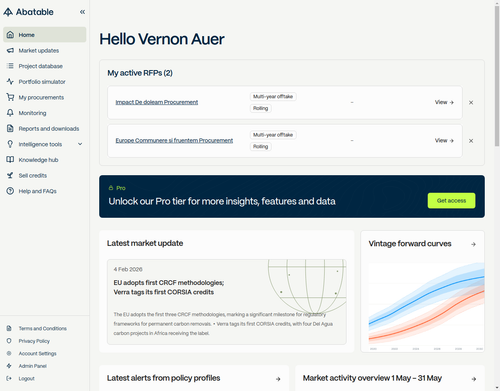The width and height of the screenshot is (500, 391).
Task: Dismiss the Impact De doleam Procurement RFP
Action: (471, 103)
